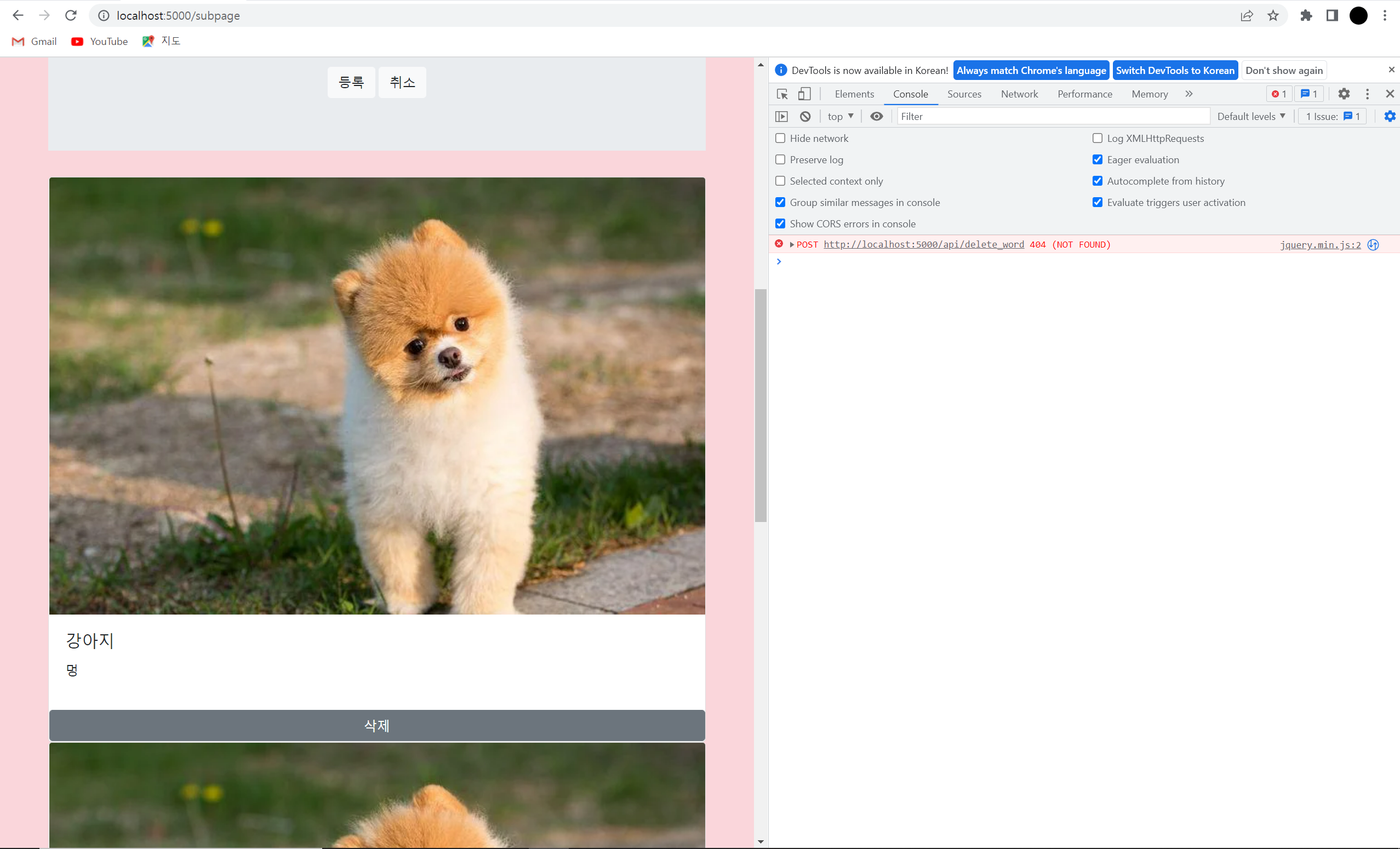View site information icon in address bar
Screen dimensions: 1400x849
pos(104,15)
